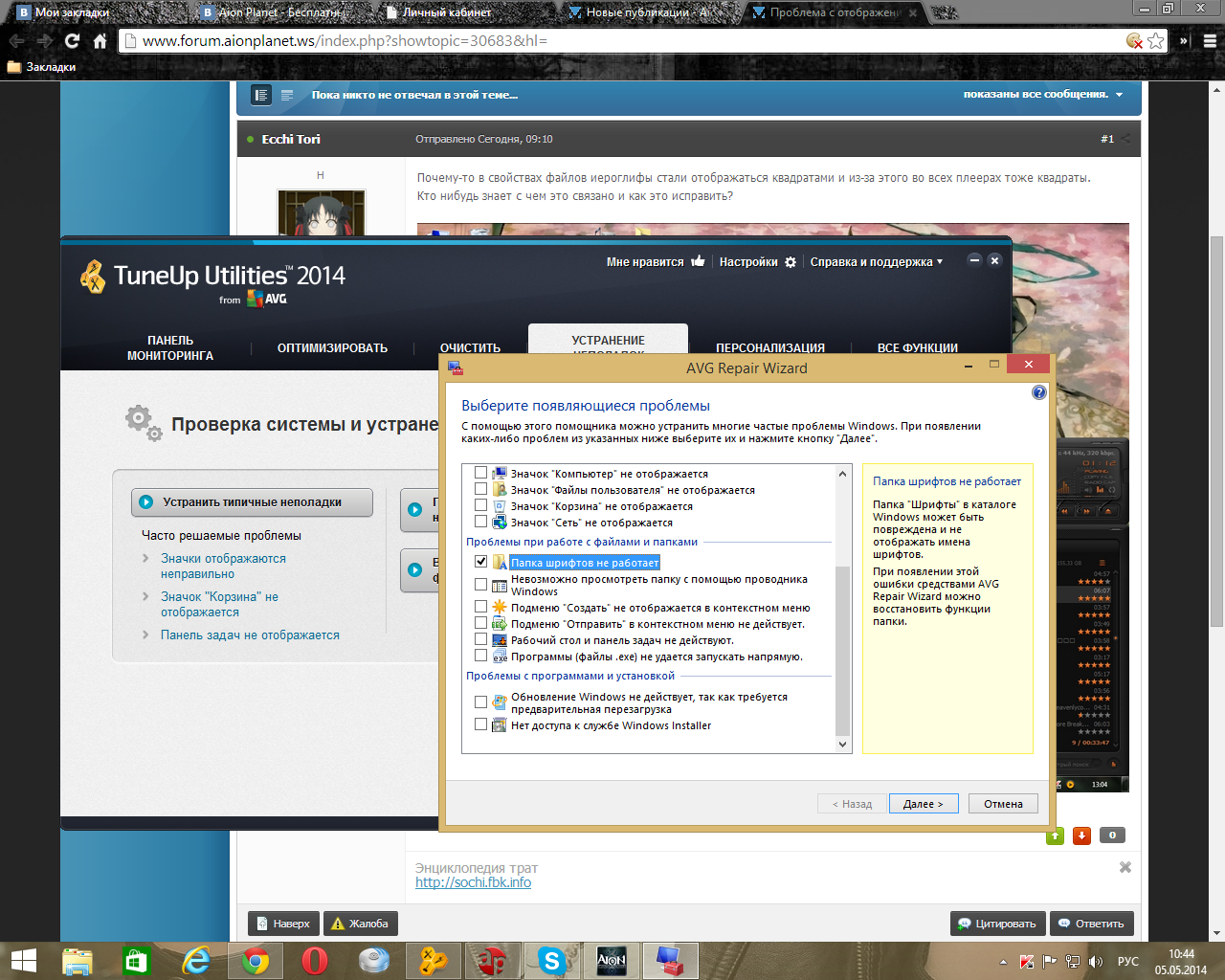
Task: Click the help question mark icon in AVG Repair Wizard
Action: (1038, 392)
